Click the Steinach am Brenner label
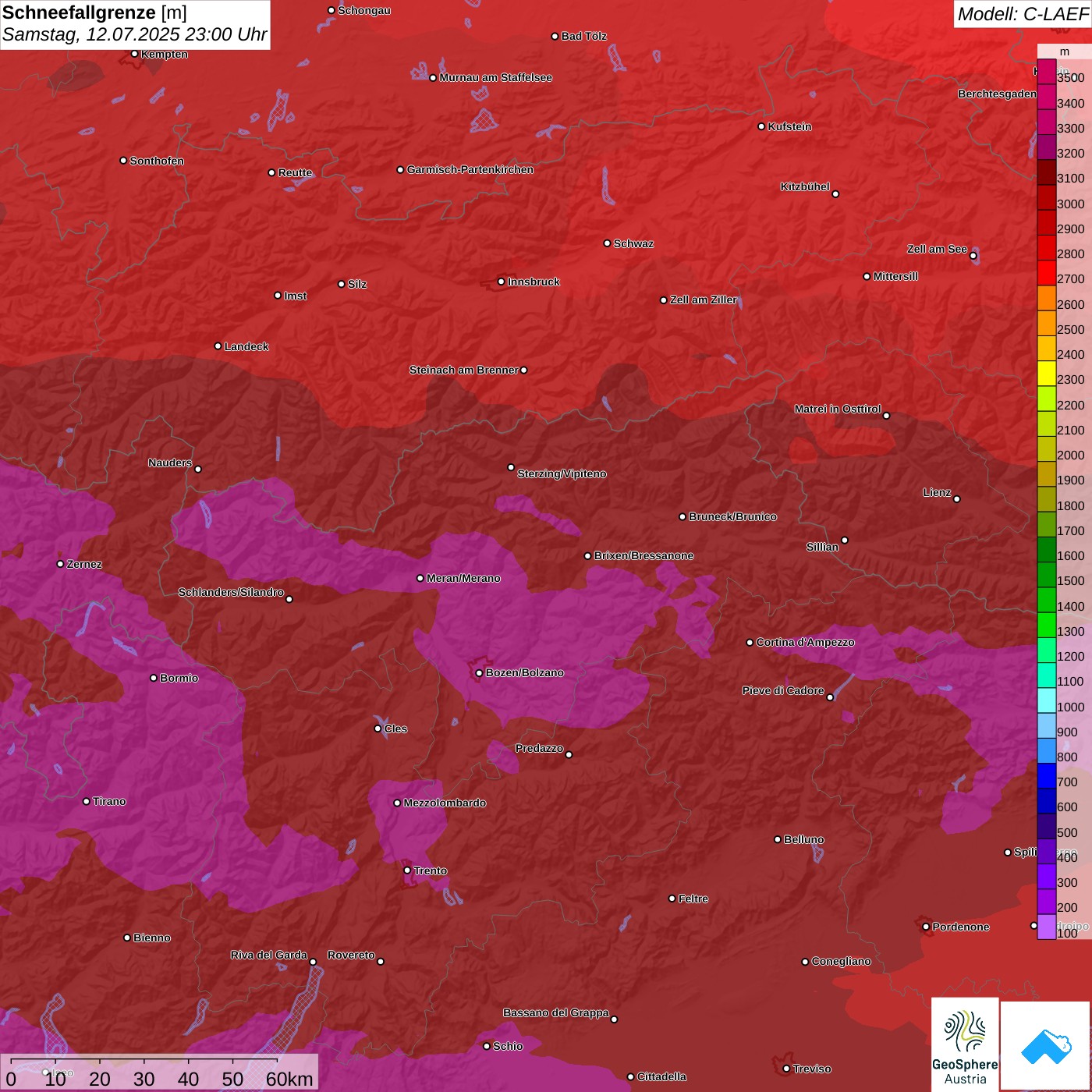Image resolution: width=1092 pixels, height=1092 pixels. 463,370
